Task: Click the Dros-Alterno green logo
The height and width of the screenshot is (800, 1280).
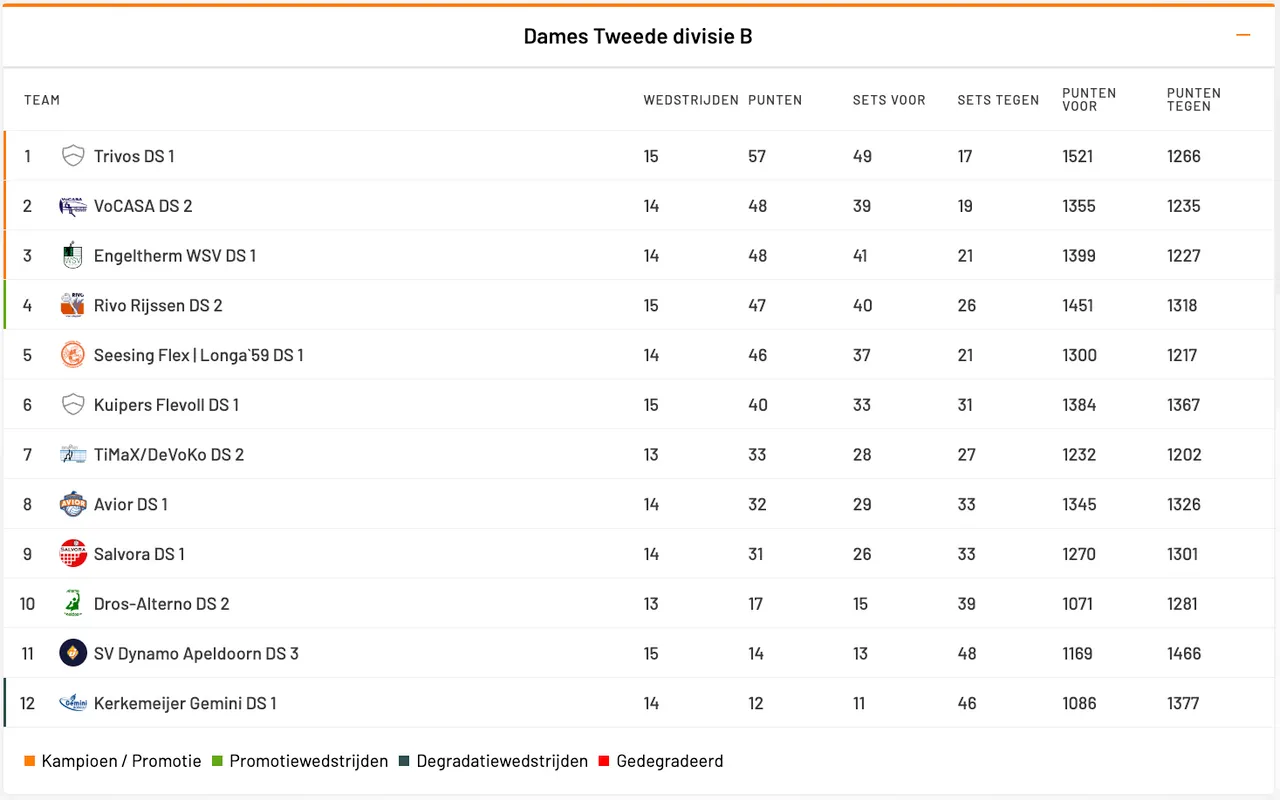Action: pos(73,604)
